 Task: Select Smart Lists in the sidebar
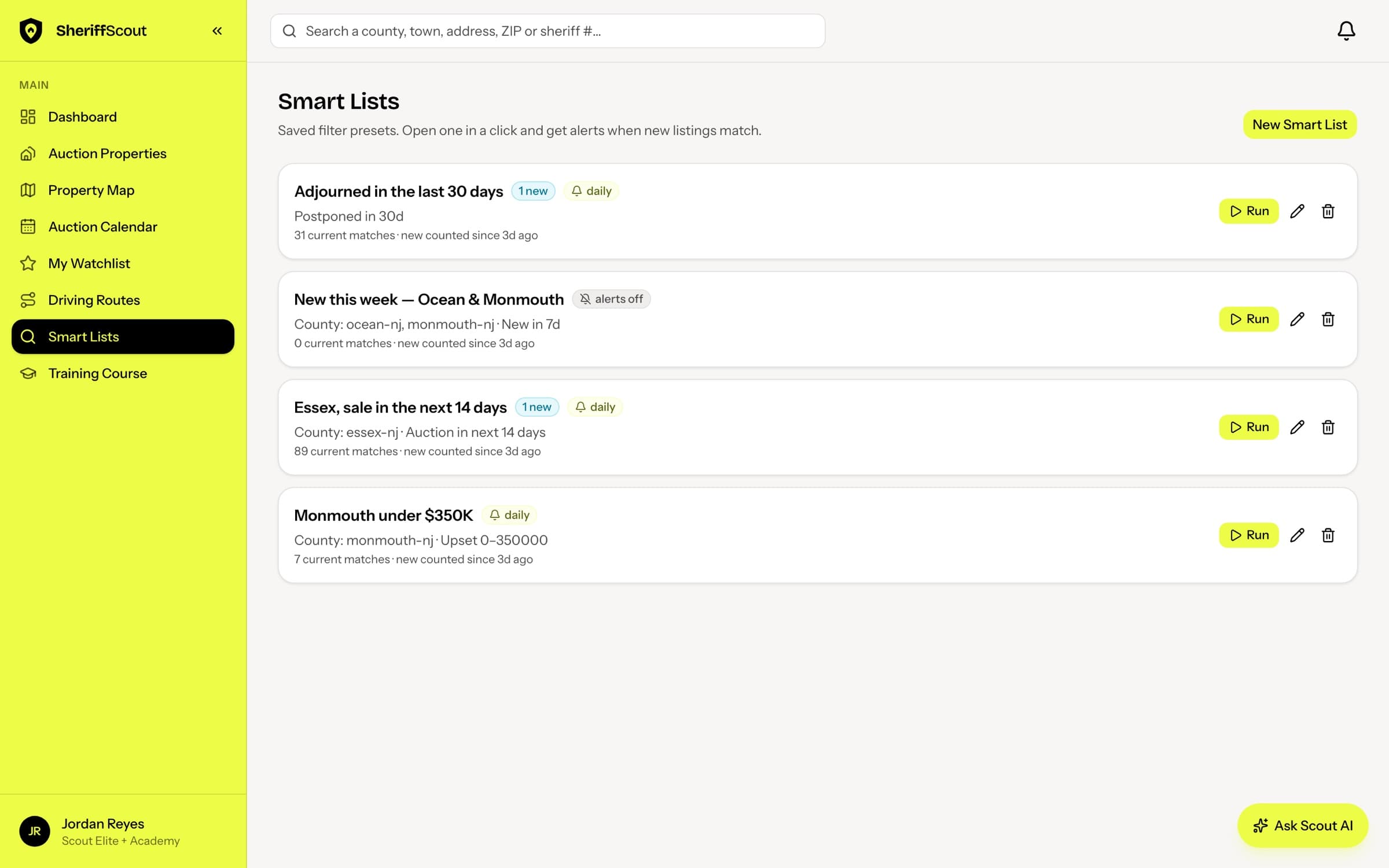[123, 337]
